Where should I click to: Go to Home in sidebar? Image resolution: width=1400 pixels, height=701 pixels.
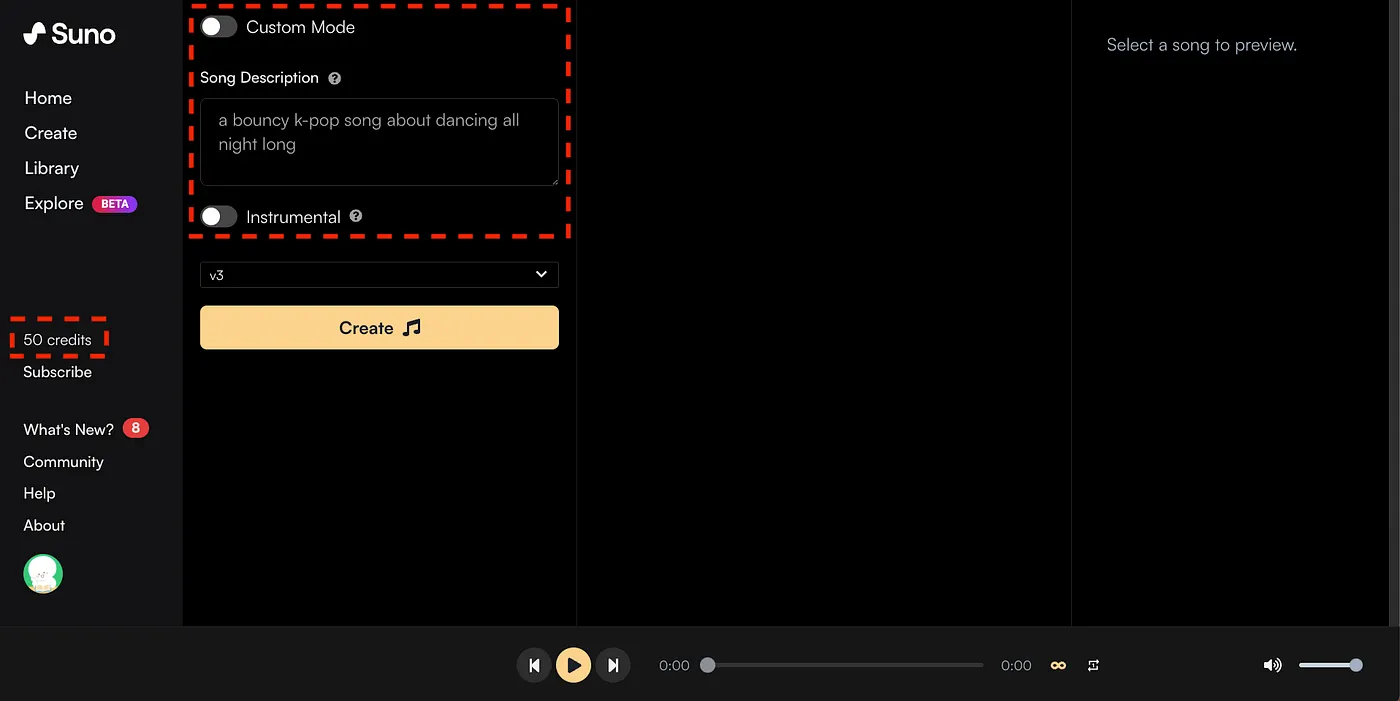click(48, 98)
